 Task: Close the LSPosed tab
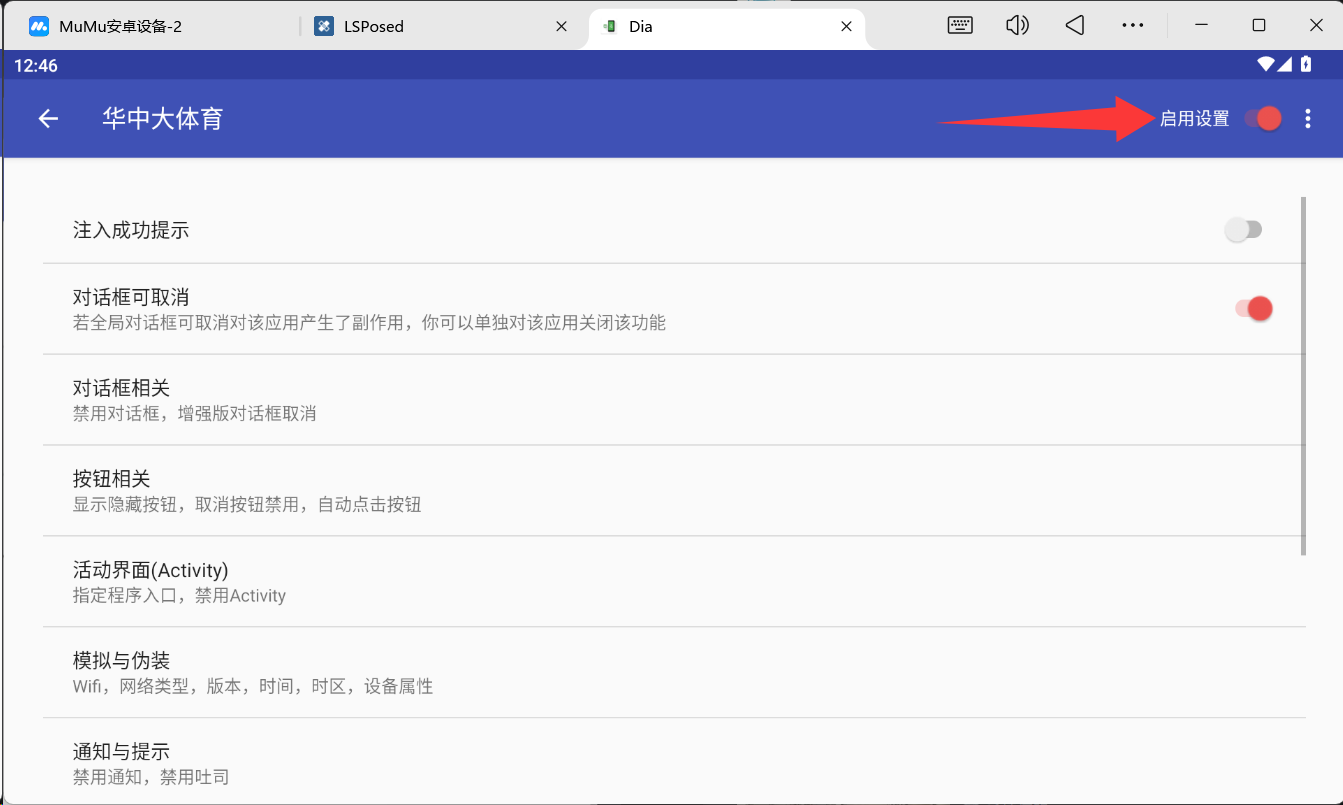562,27
